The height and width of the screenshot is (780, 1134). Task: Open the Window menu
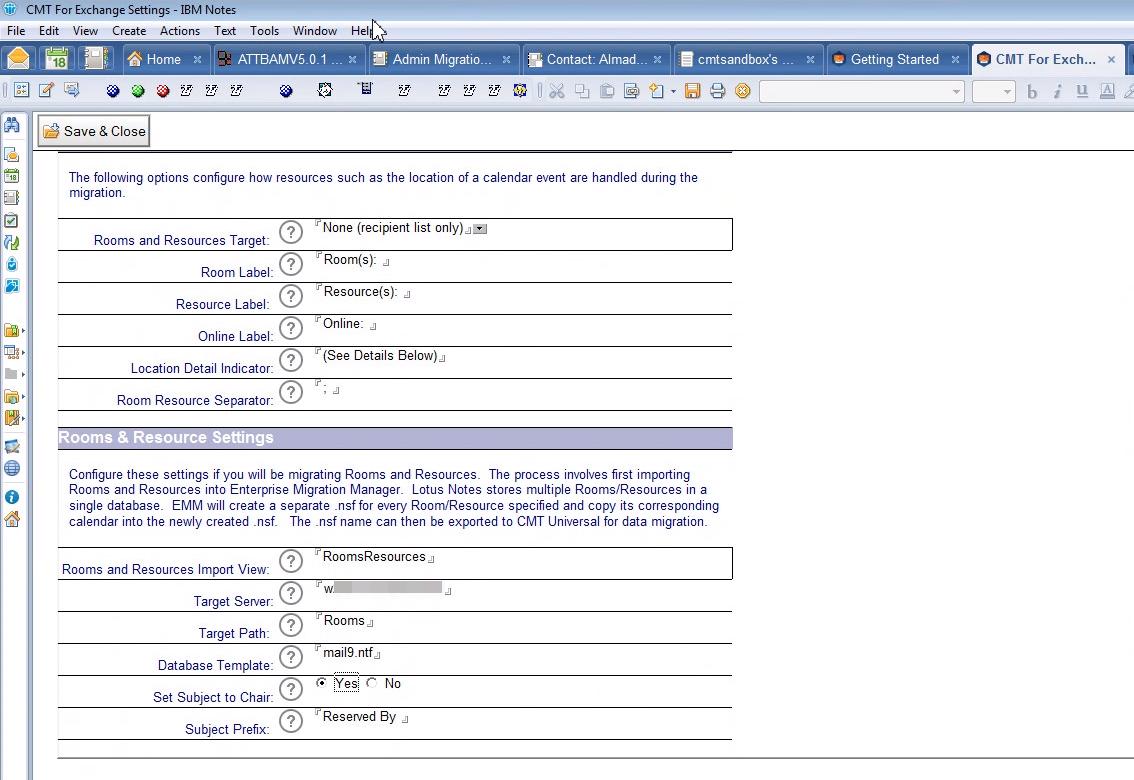(315, 30)
